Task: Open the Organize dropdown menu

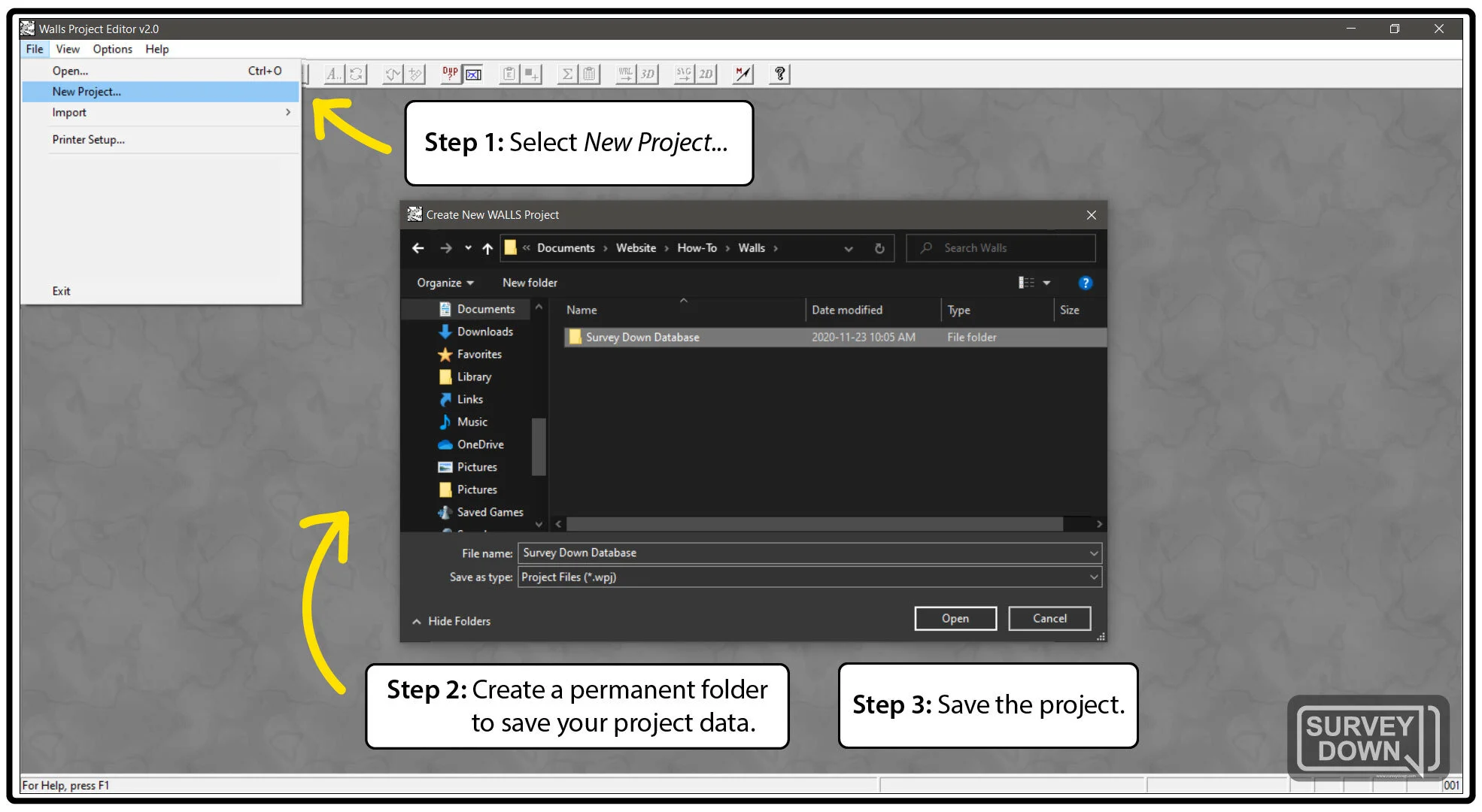Action: point(445,283)
